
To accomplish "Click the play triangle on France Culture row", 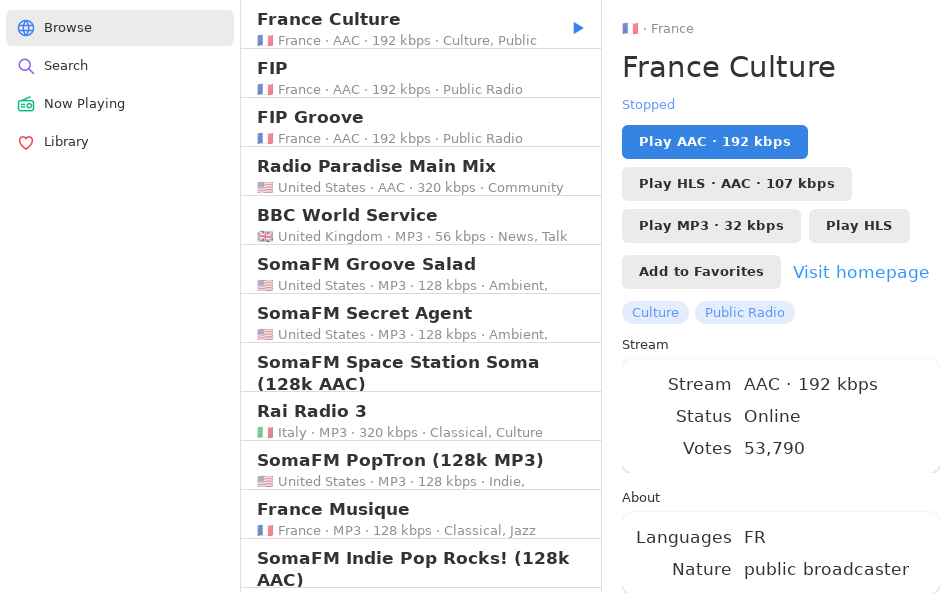I will (x=578, y=28).
